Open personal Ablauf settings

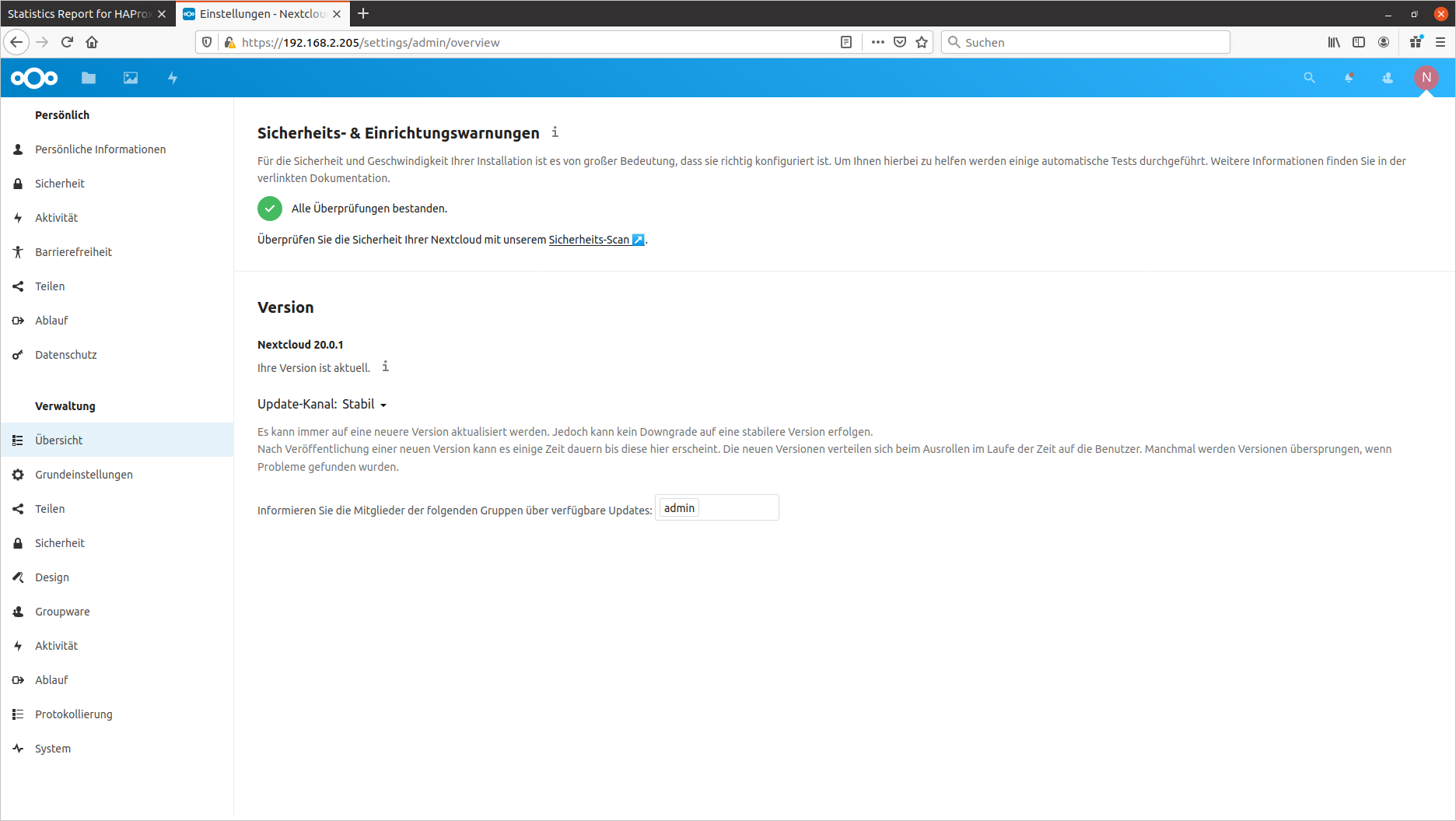[x=117, y=321]
